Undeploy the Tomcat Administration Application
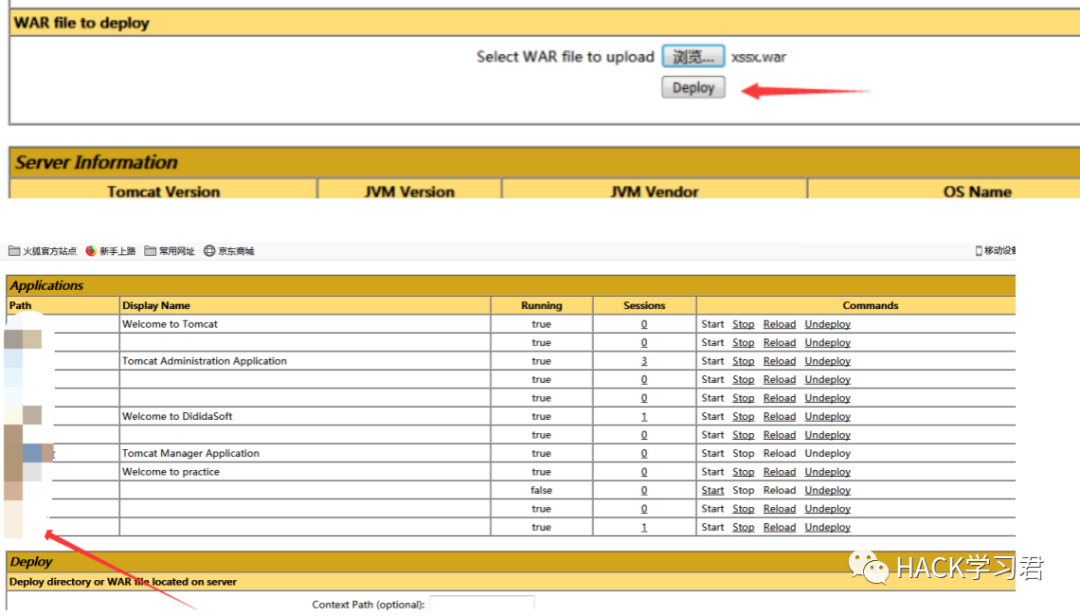Image resolution: width=1080 pixels, height=616 pixels. click(827, 361)
